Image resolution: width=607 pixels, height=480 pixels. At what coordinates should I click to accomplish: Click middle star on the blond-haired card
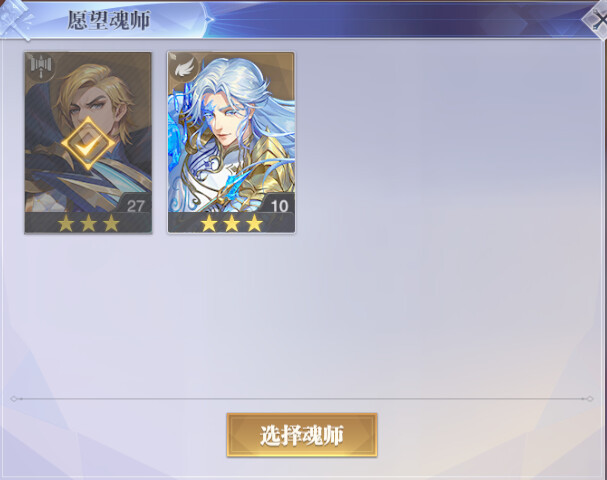pyautogui.click(x=89, y=223)
